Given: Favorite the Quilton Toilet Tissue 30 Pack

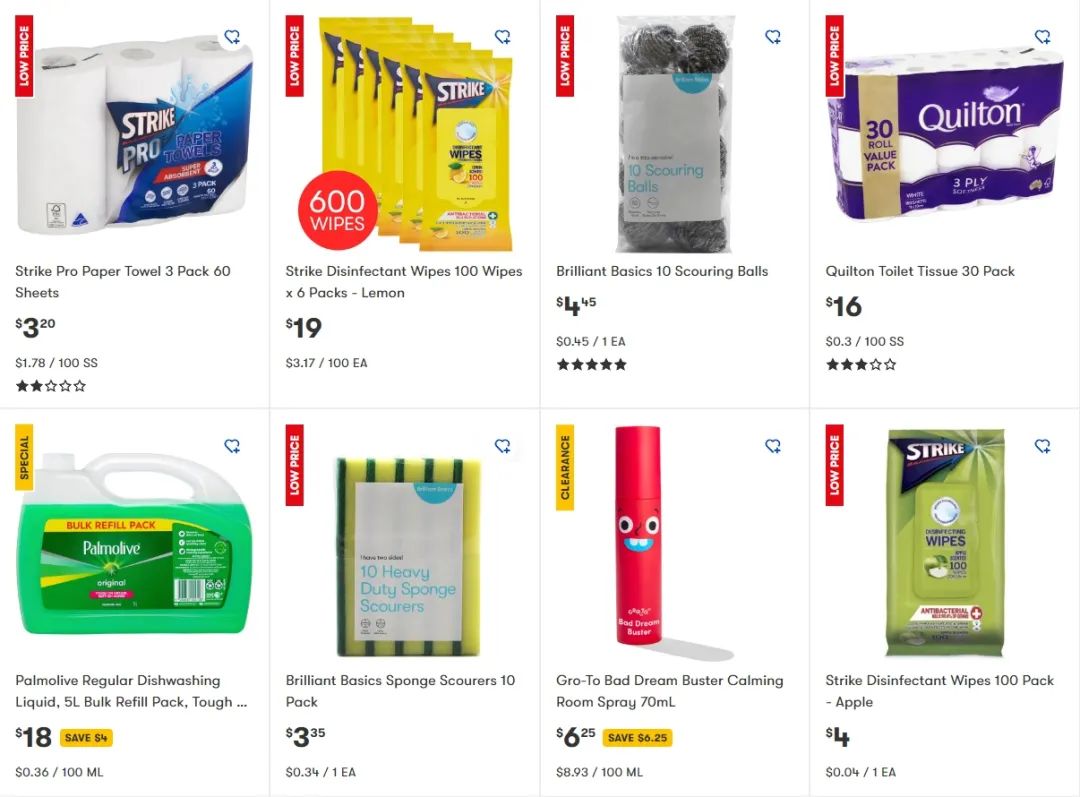Looking at the screenshot, I should [1043, 37].
